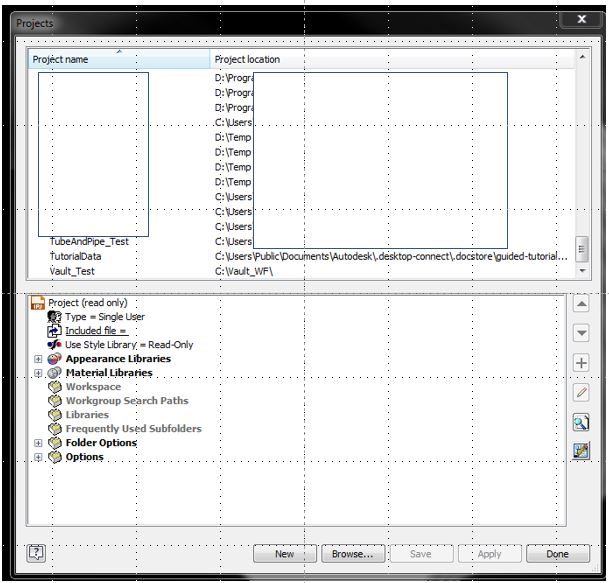Image resolution: width=609 pixels, height=583 pixels.
Task: Select the Libraries tree item
Action: click(87, 414)
